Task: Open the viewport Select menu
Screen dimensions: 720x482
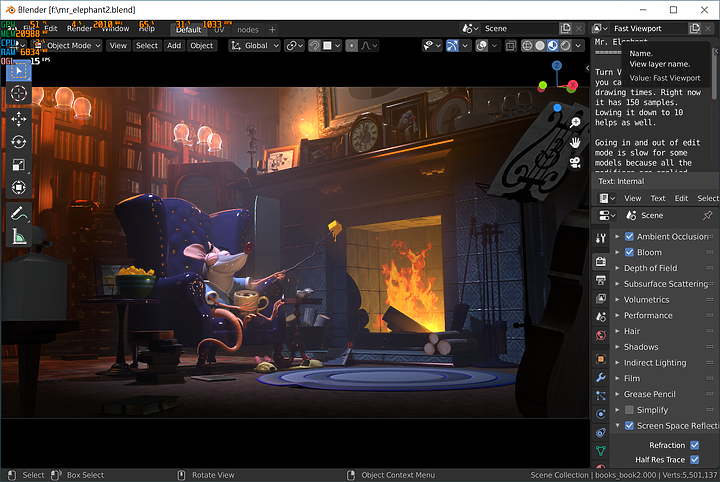Action: pos(147,45)
